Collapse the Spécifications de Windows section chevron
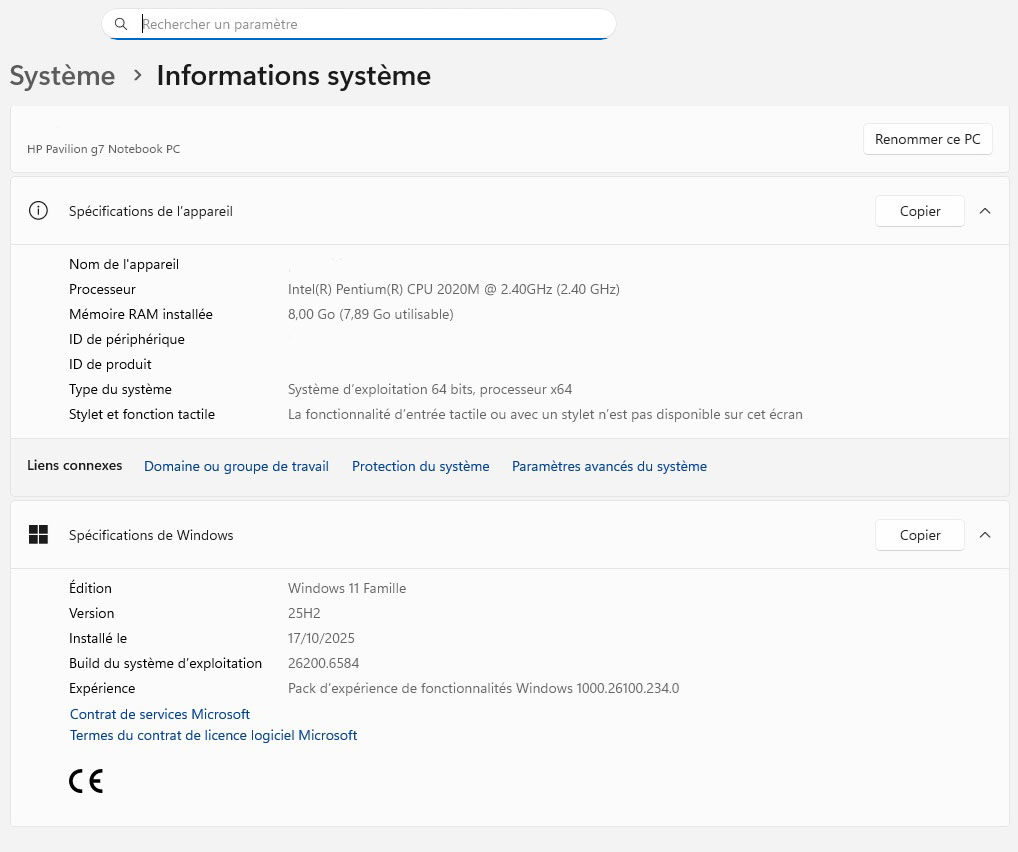Viewport: 1018px width, 852px height. 985,535
